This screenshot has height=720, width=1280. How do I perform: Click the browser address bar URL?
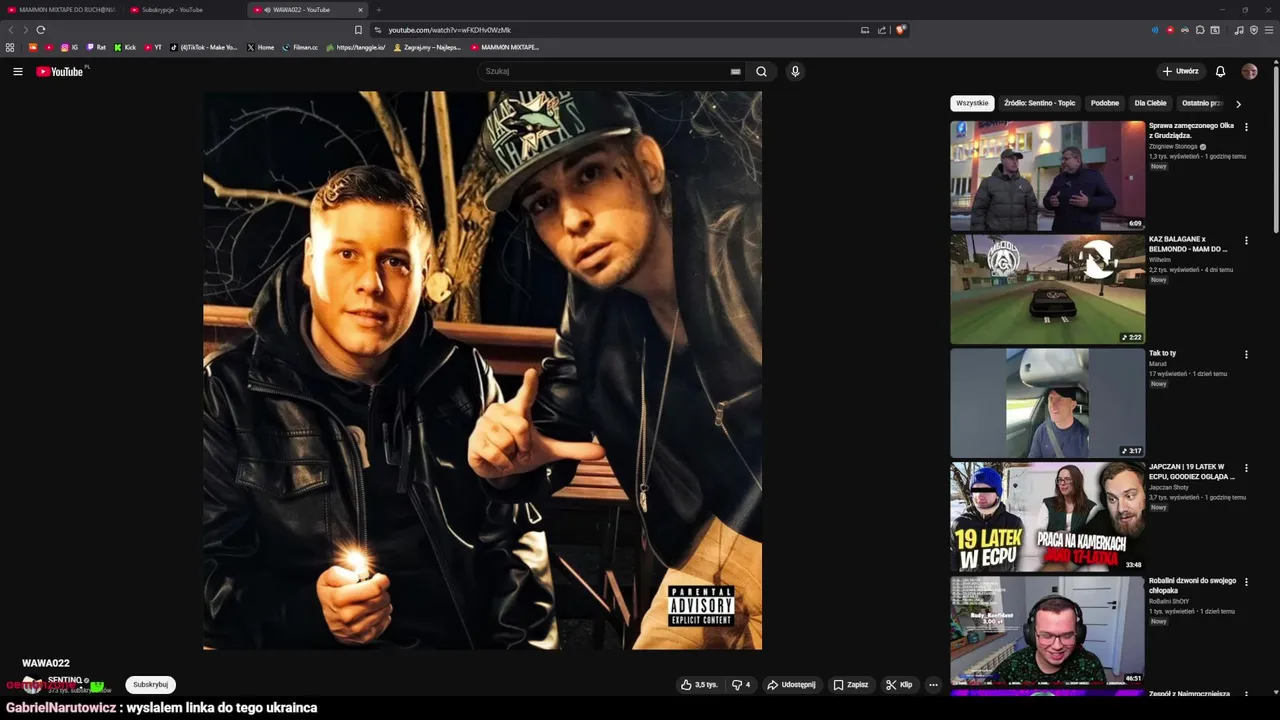coord(449,30)
